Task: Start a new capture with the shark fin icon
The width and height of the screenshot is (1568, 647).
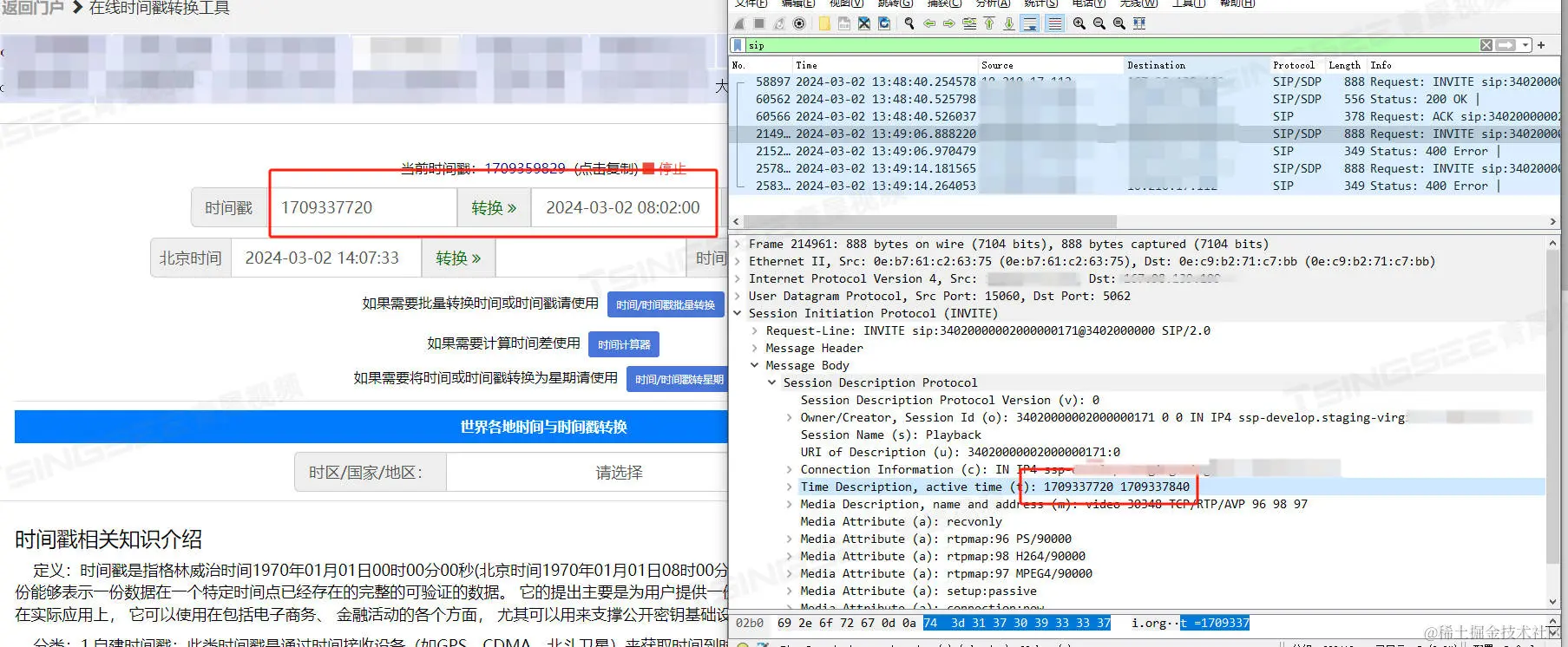Action: pyautogui.click(x=739, y=23)
